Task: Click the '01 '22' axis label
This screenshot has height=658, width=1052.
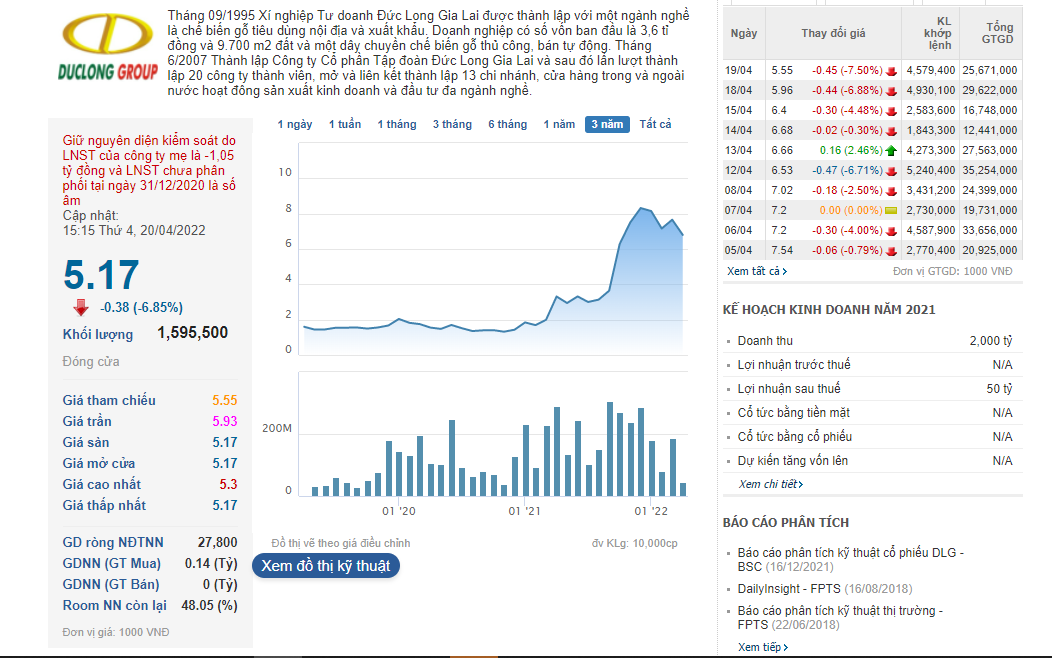Action: click(651, 511)
